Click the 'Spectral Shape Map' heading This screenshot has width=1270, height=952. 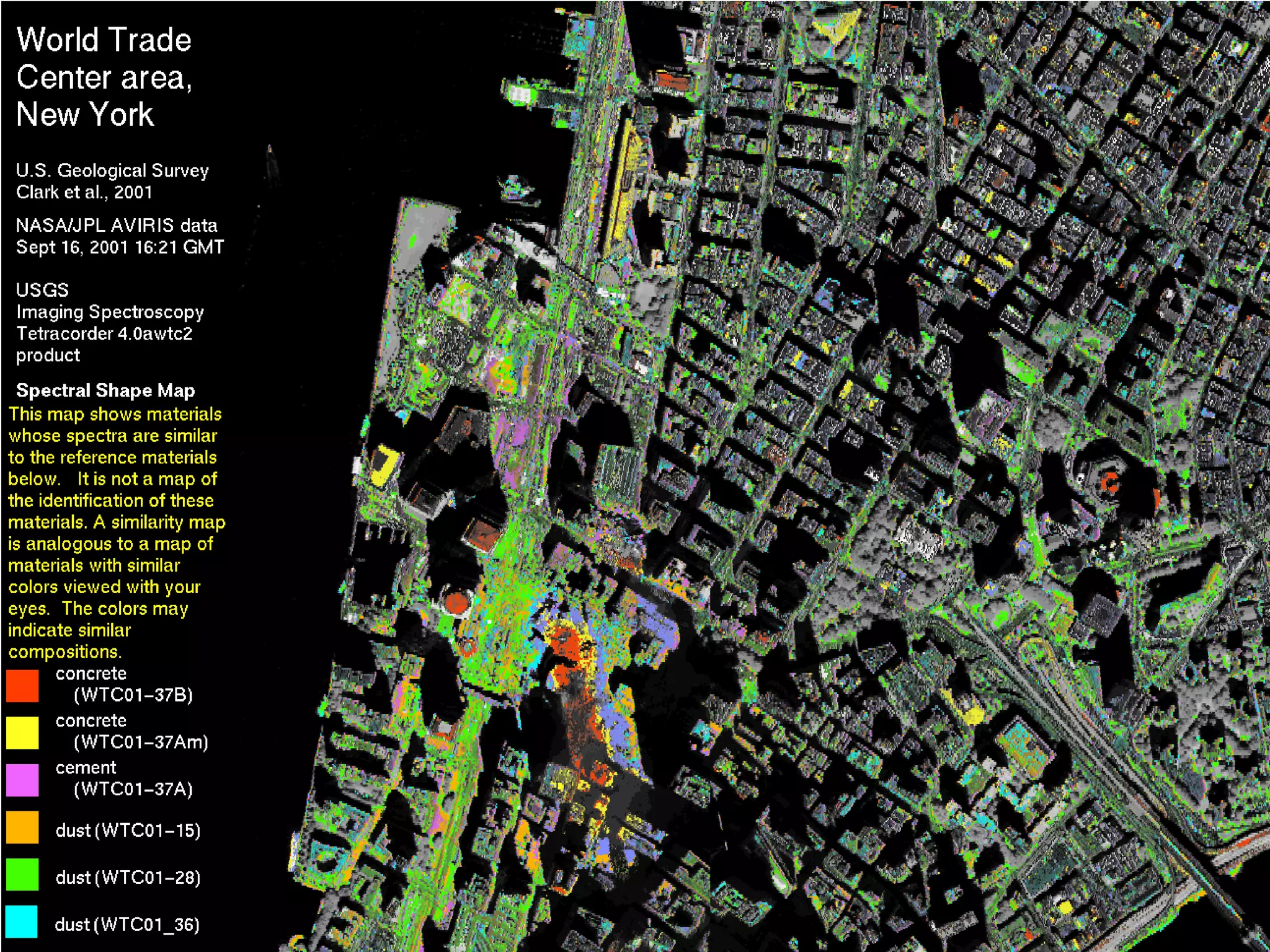pyautogui.click(x=105, y=390)
